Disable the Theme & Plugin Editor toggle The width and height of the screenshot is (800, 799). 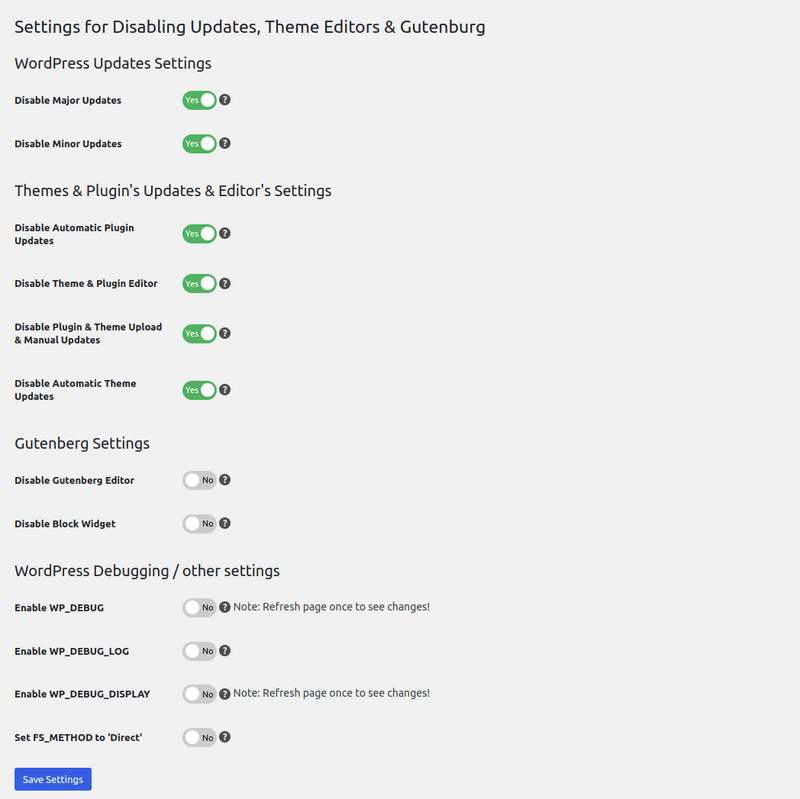pyautogui.click(x=200, y=283)
